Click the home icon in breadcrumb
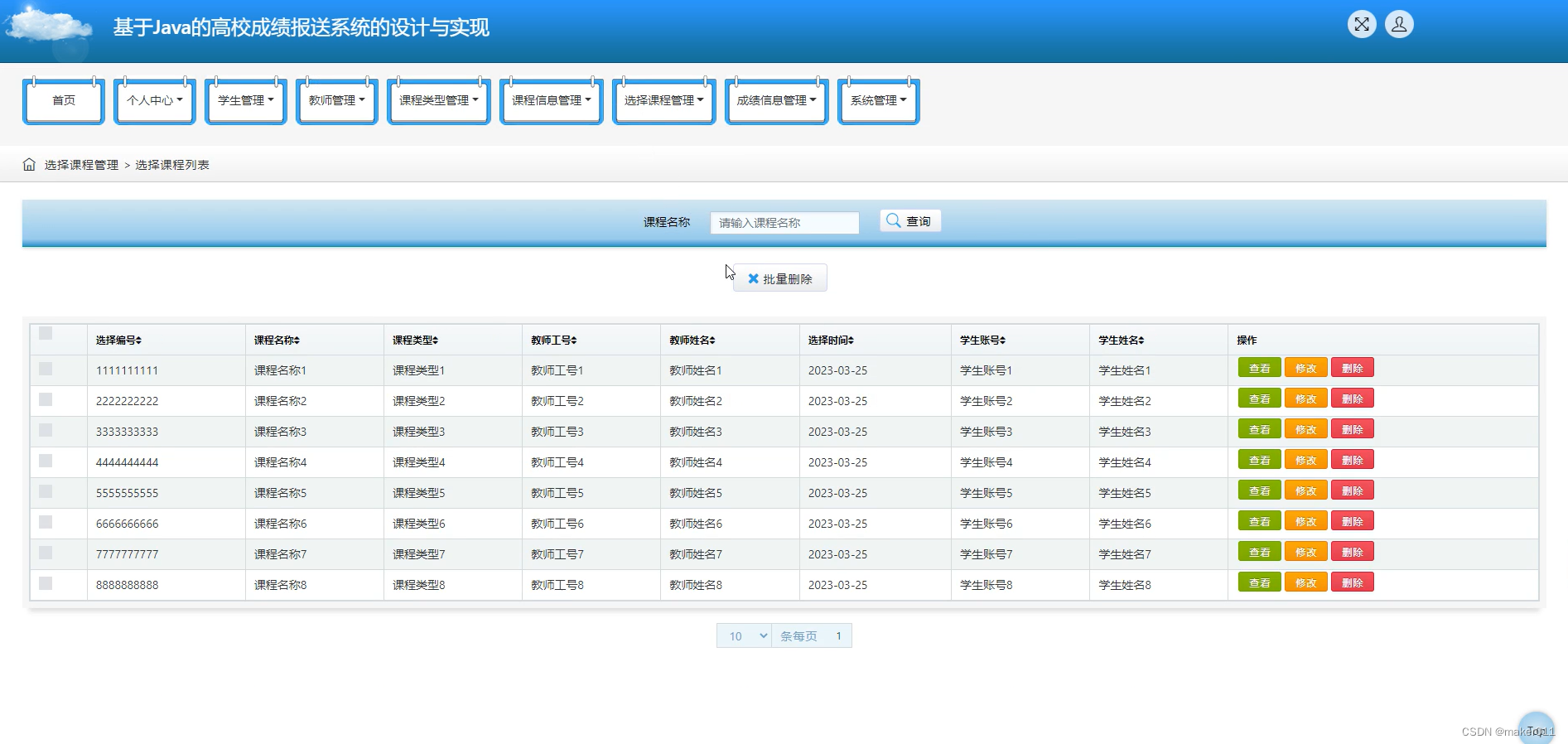 tap(29, 164)
